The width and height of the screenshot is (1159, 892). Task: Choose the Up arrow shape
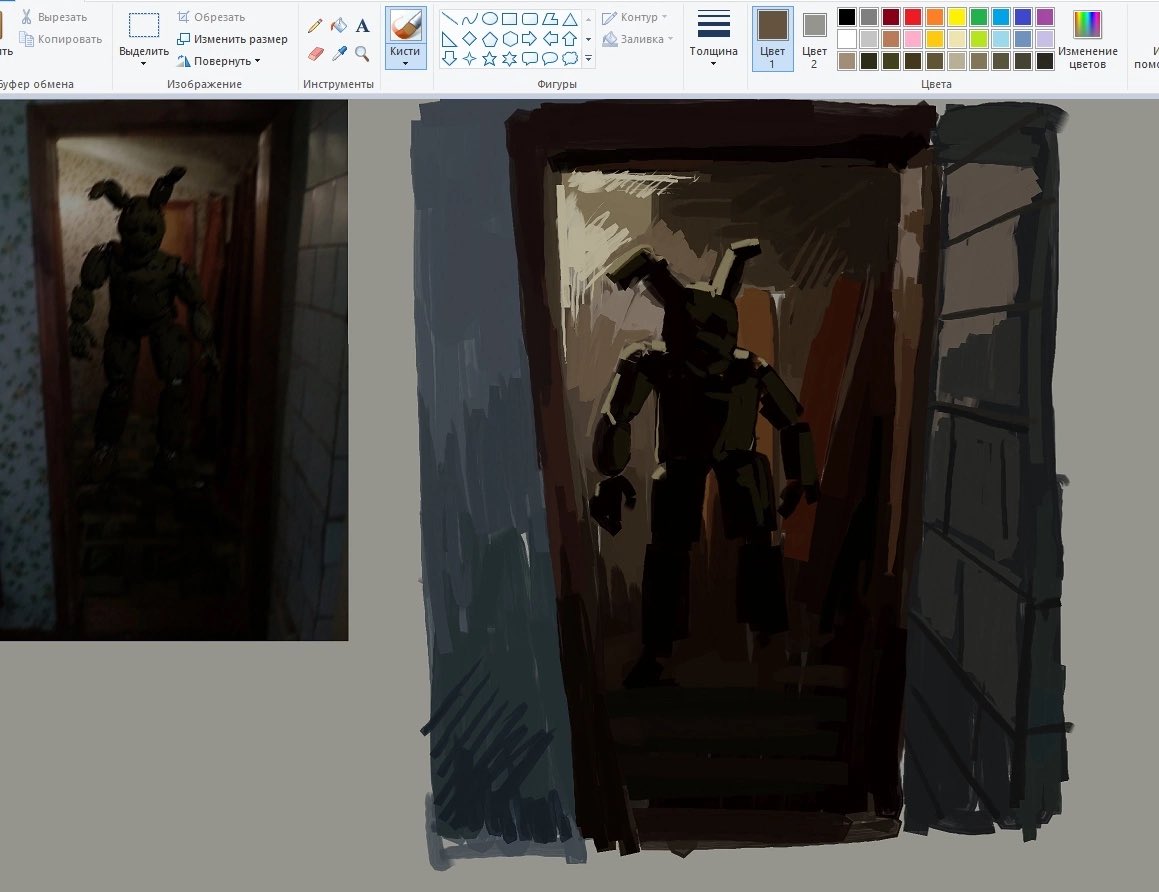[569, 39]
